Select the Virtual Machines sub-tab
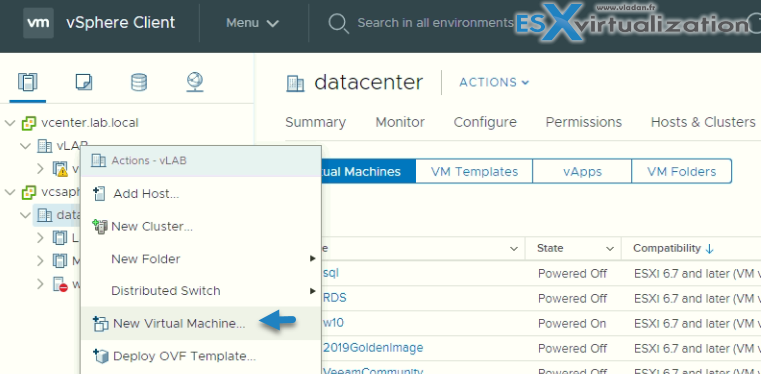 click(x=368, y=171)
